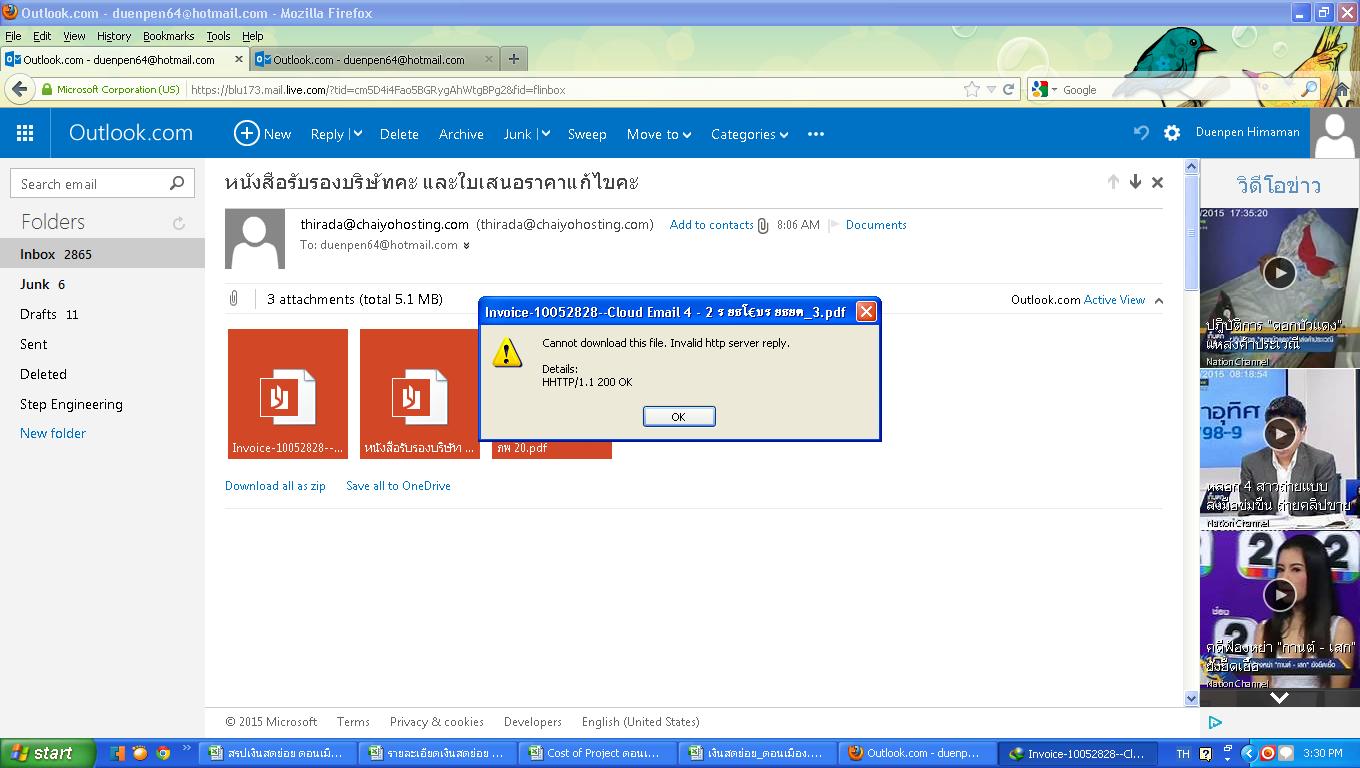Click the Sweep button

coord(587,134)
